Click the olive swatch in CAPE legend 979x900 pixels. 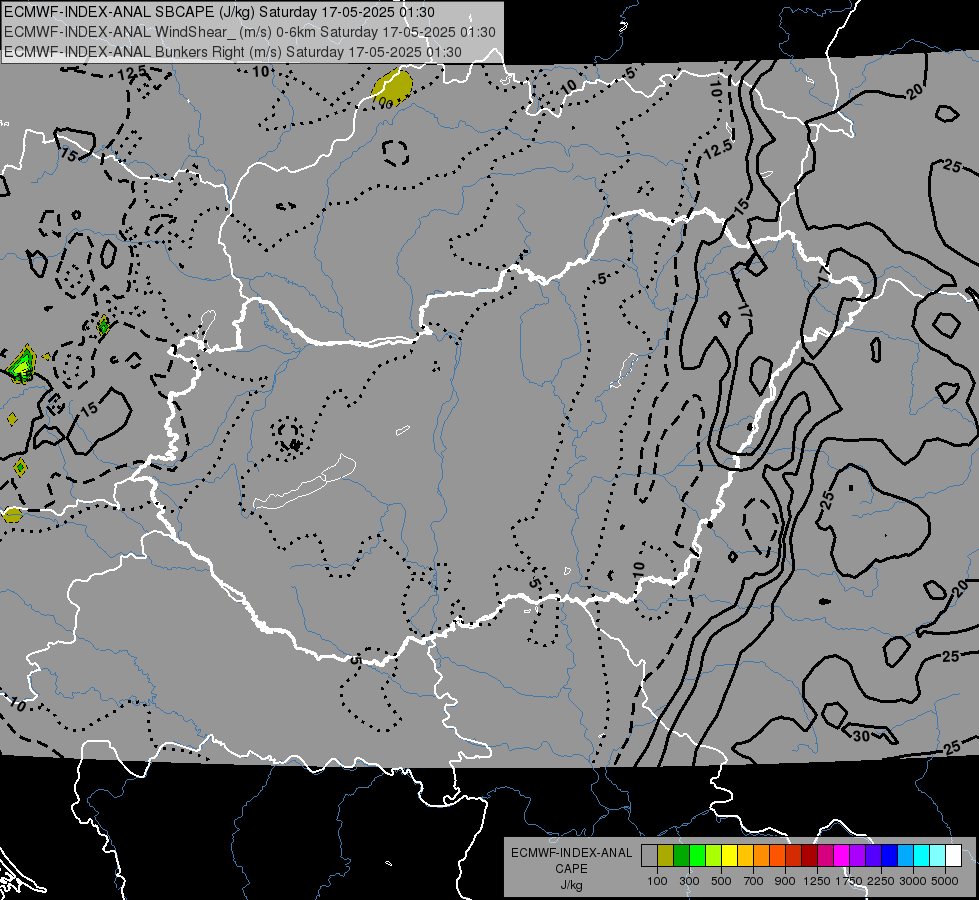click(x=666, y=856)
